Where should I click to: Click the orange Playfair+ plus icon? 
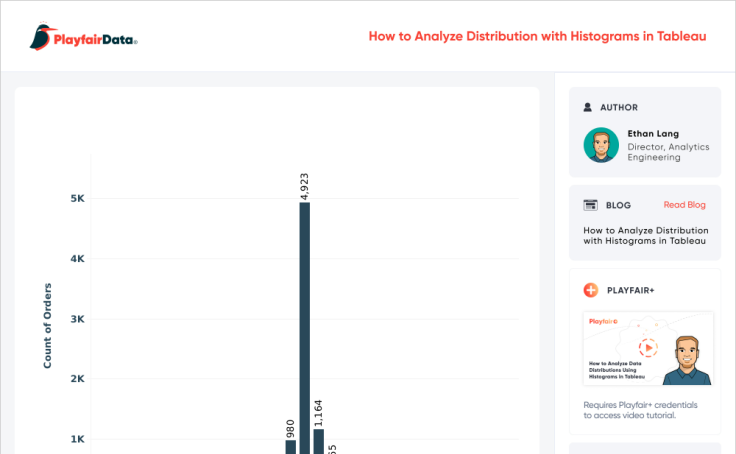[590, 290]
